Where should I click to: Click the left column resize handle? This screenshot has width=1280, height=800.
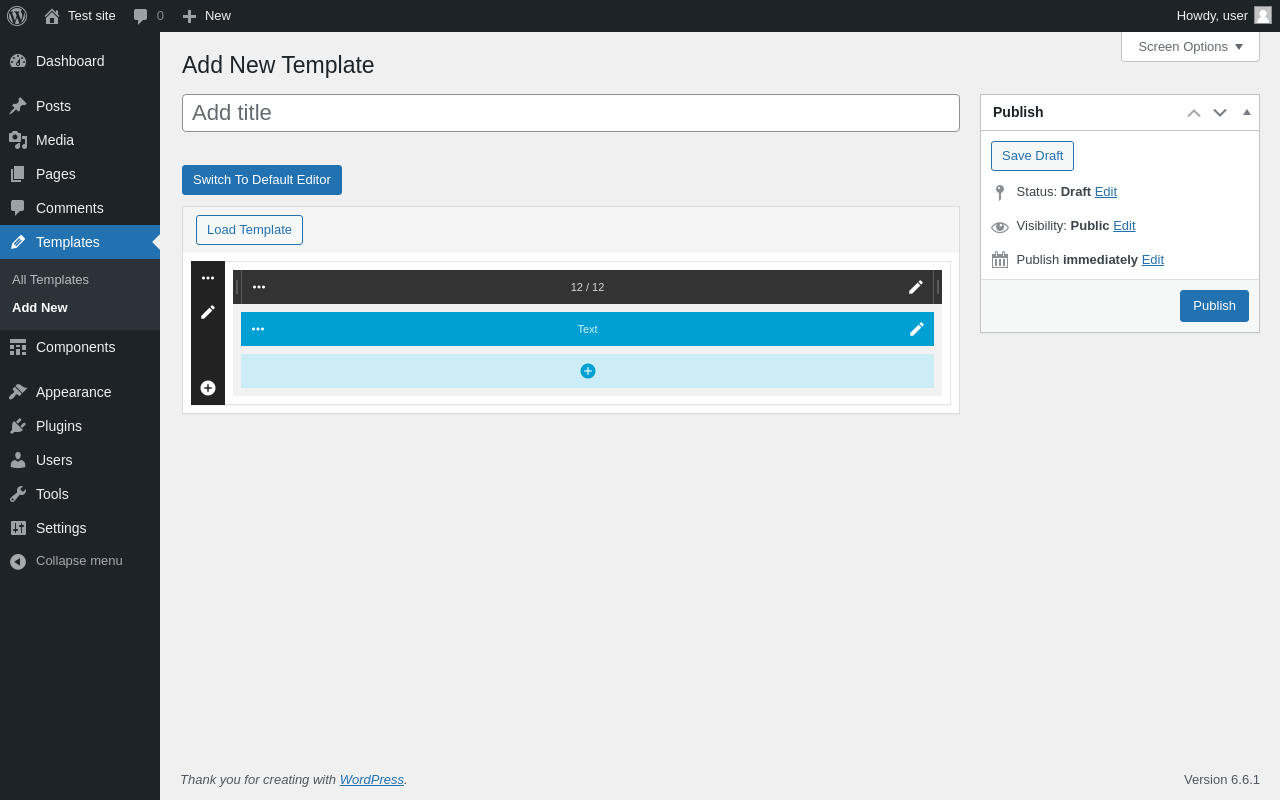pyautogui.click(x=237, y=287)
